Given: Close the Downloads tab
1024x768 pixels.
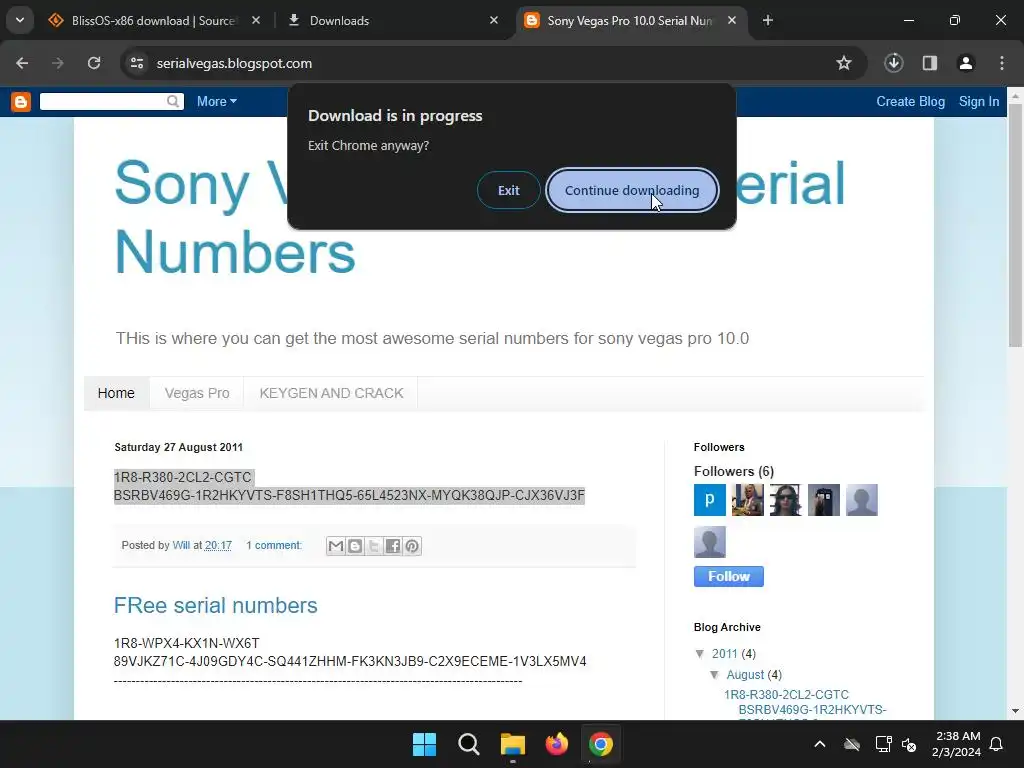Looking at the screenshot, I should tap(494, 20).
